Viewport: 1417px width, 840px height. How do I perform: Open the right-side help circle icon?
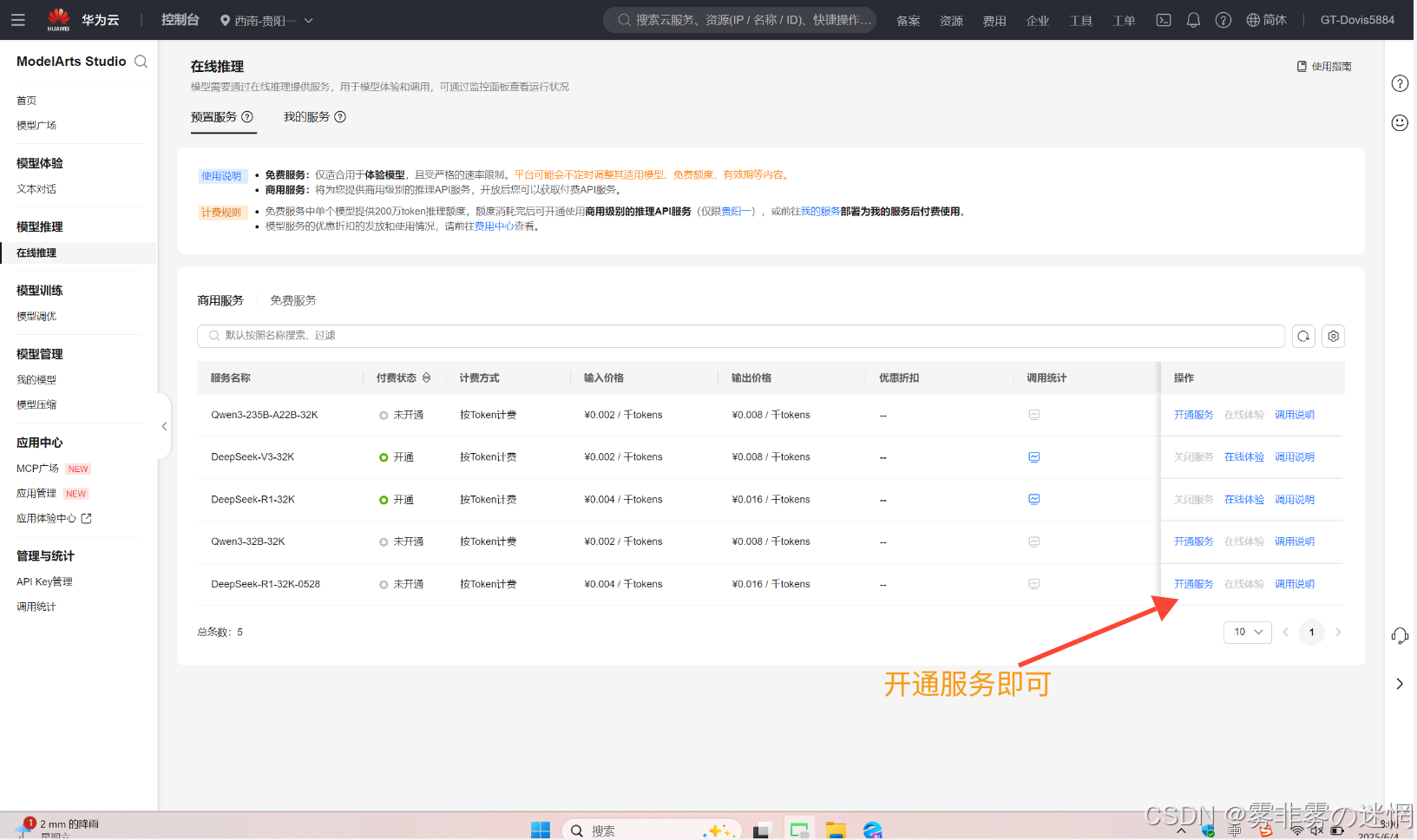pos(1400,83)
